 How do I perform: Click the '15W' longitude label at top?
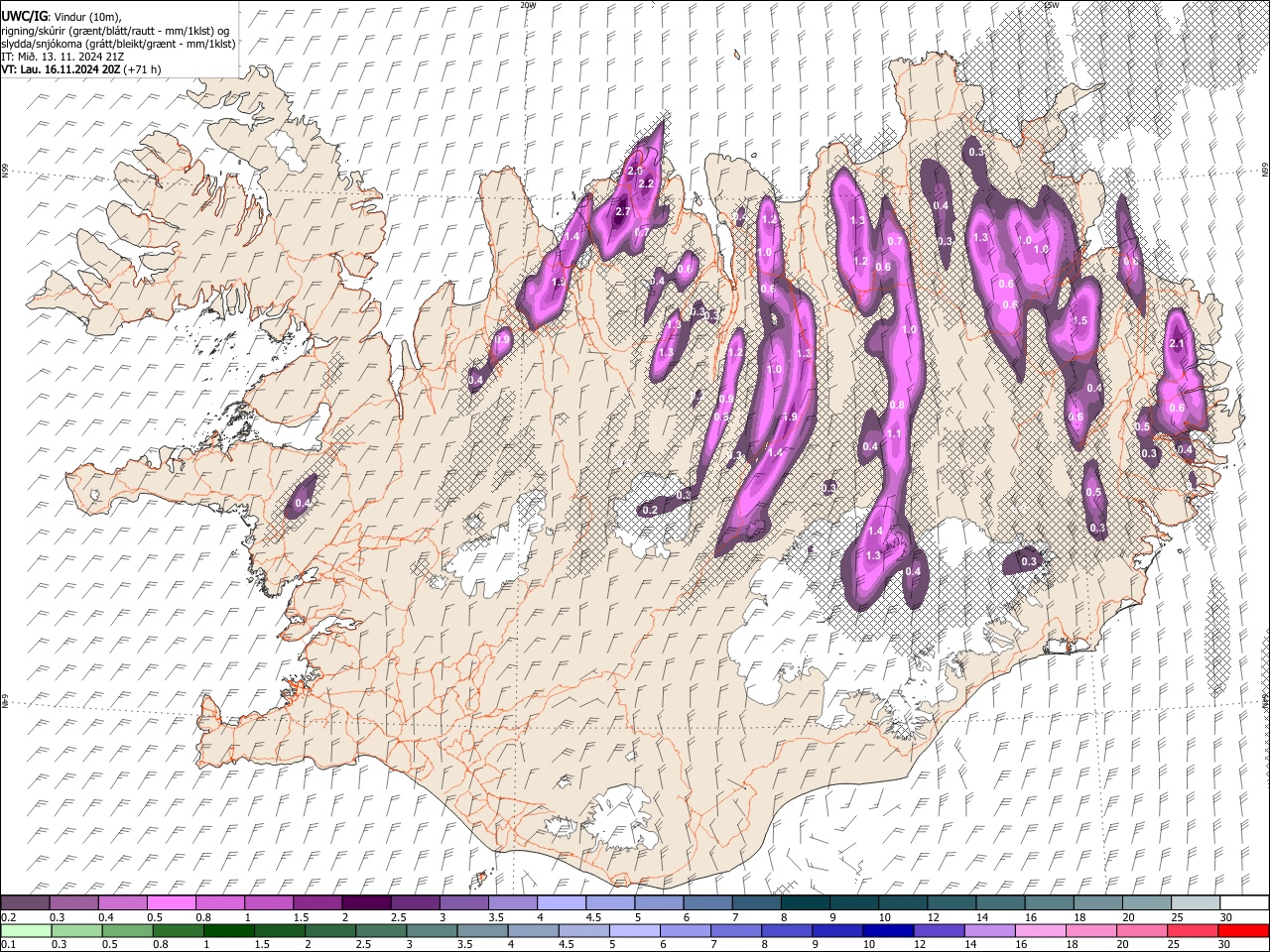coord(1052,5)
